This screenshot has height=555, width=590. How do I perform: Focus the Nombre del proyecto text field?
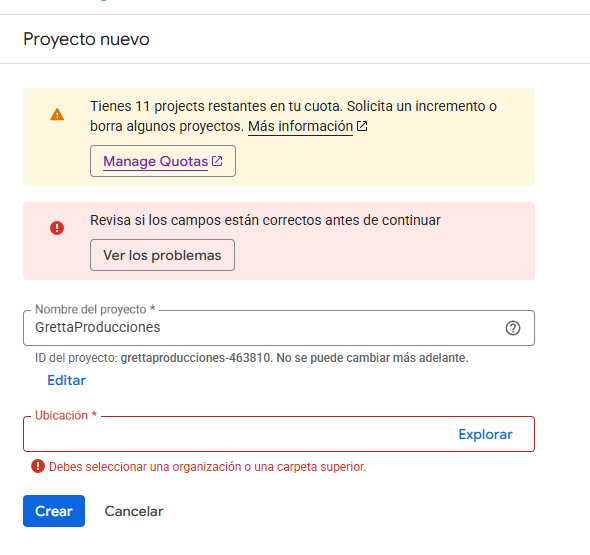click(279, 328)
